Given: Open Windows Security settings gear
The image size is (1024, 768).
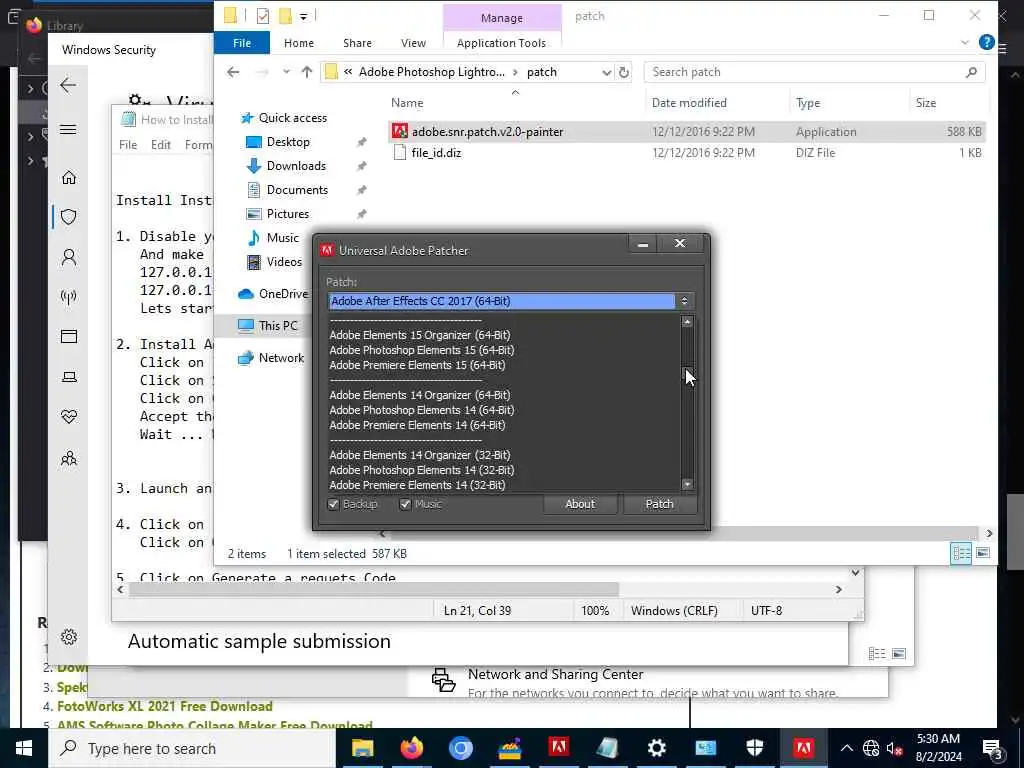Looking at the screenshot, I should pos(69,637).
